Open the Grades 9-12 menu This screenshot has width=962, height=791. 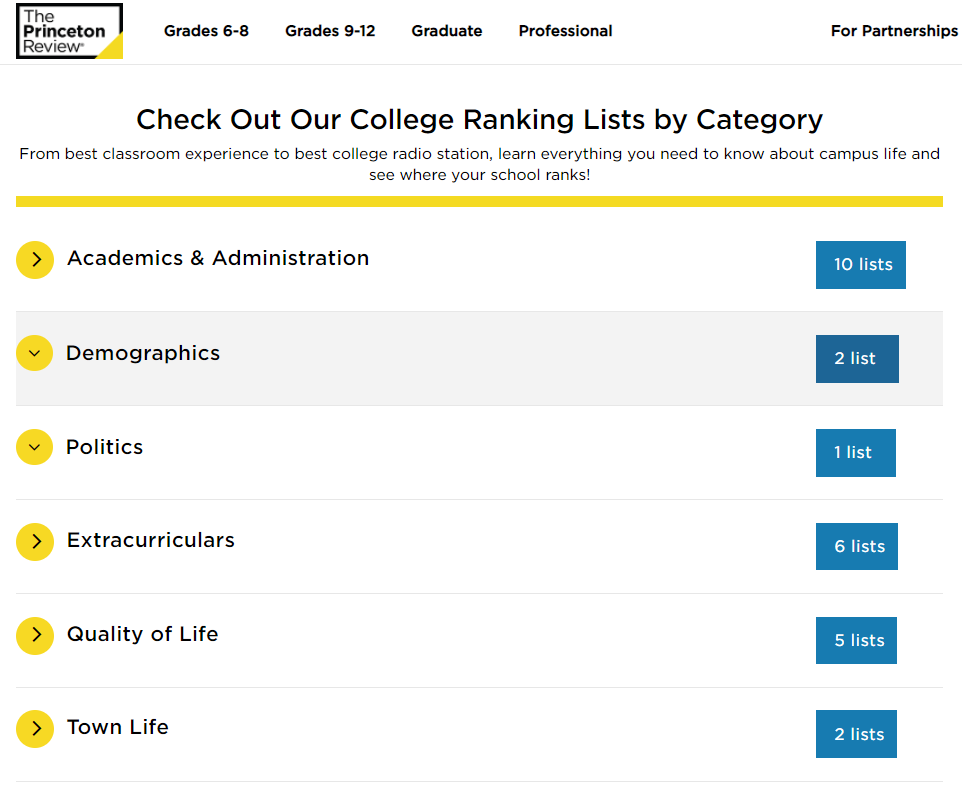(330, 31)
